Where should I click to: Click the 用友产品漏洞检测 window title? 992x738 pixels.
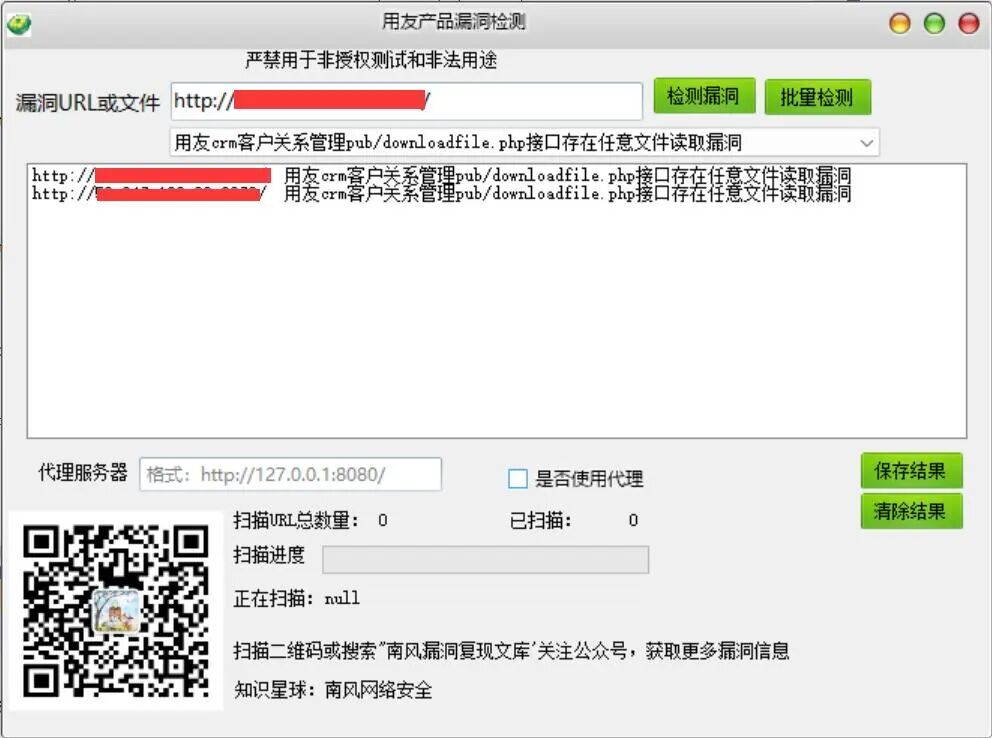click(x=454, y=22)
